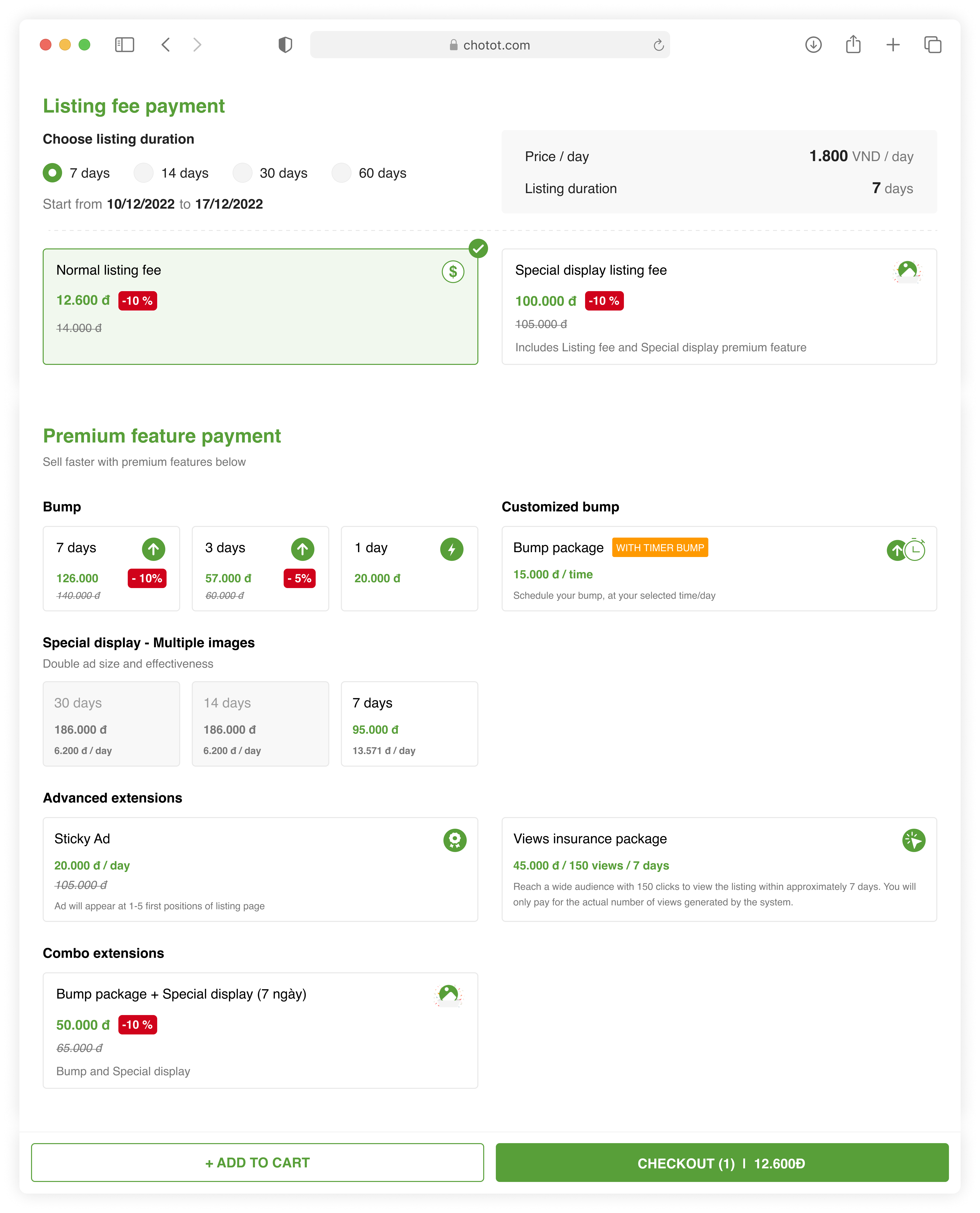Screen dimensions: 980x1213
Task: Go back with the browser back arrow
Action: coord(165,45)
